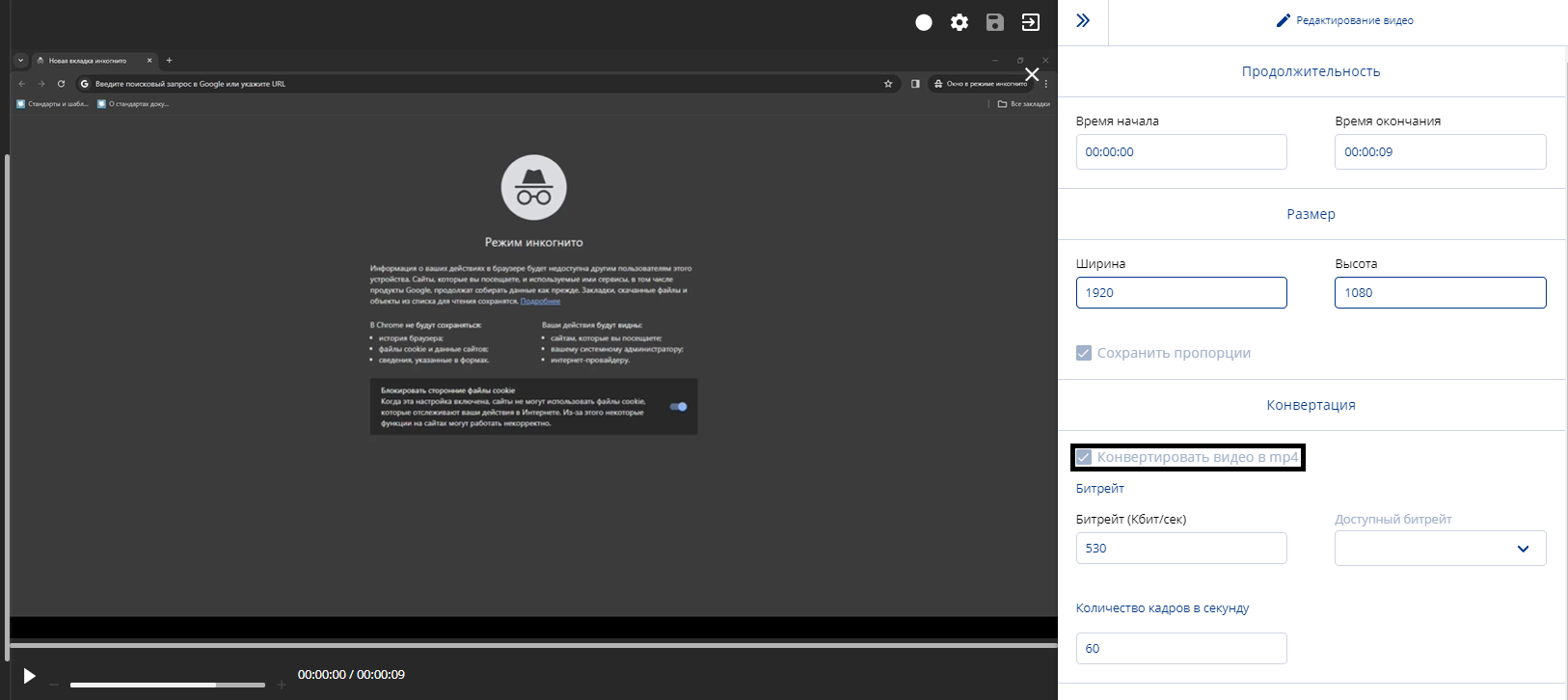This screenshot has width=1568, height=700.
Task: Click Все закладки folder in the recorded browser
Action: [1023, 104]
